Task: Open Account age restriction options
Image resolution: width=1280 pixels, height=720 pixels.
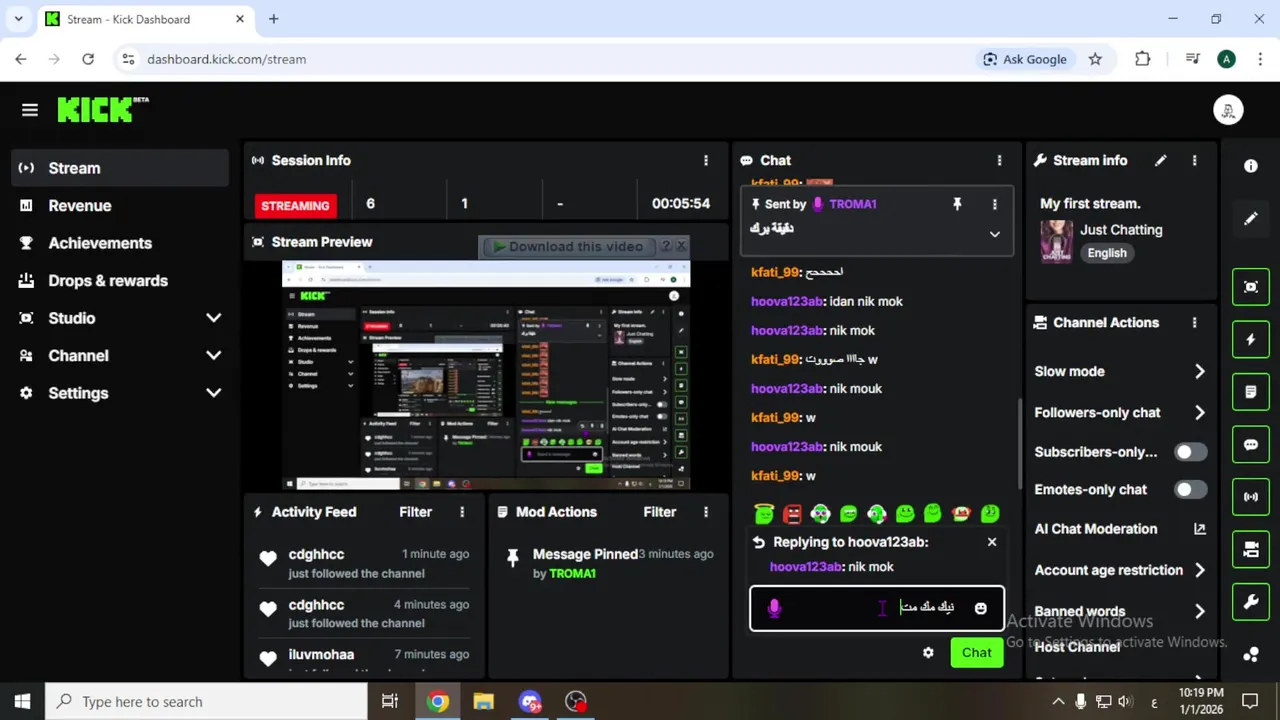Action: (1199, 570)
